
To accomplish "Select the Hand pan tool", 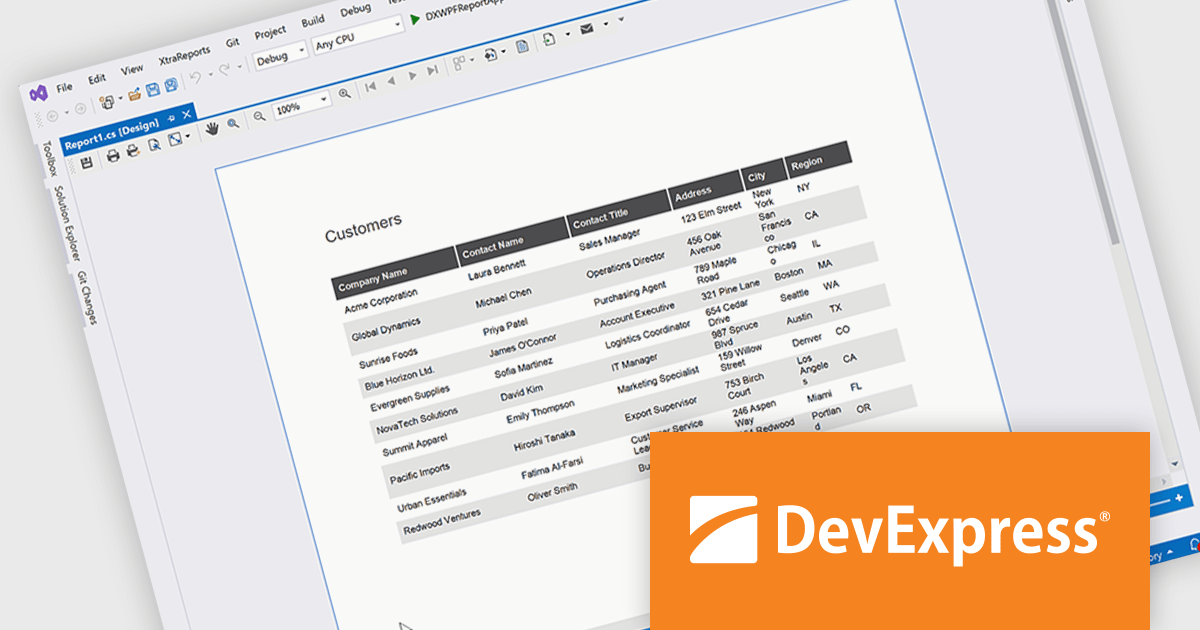I will tap(212, 128).
